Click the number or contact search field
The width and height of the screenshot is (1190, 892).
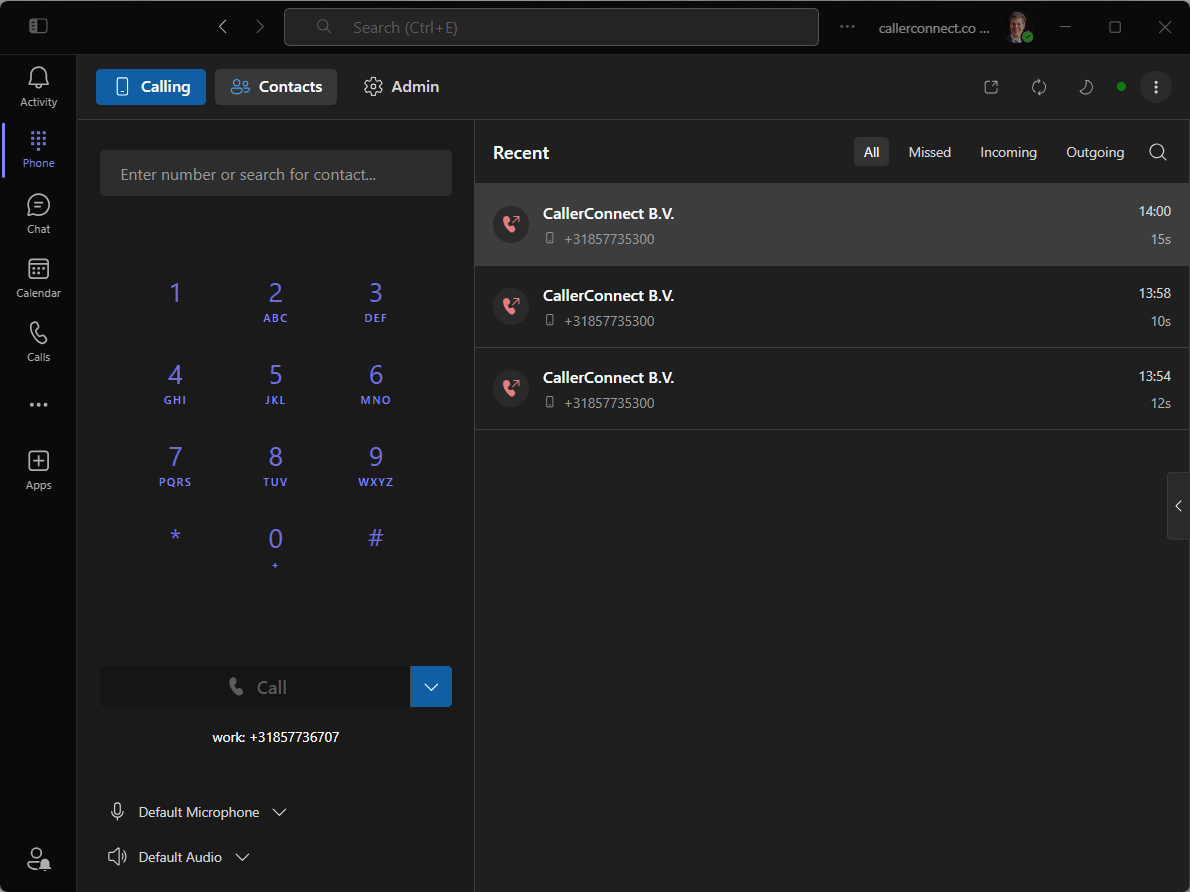[x=275, y=173]
